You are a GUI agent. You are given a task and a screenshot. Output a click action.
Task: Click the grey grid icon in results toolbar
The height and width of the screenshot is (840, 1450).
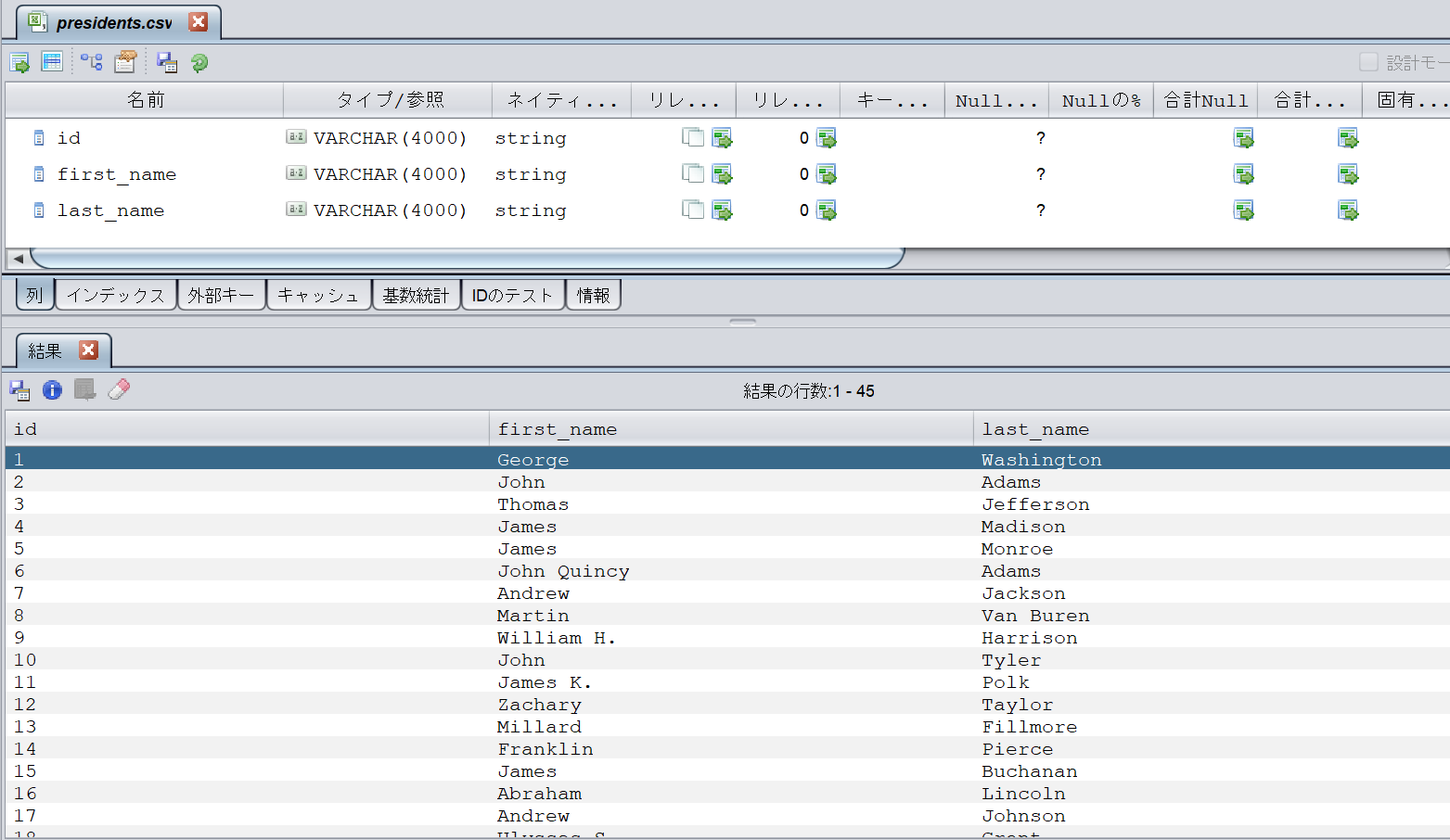tap(85, 389)
